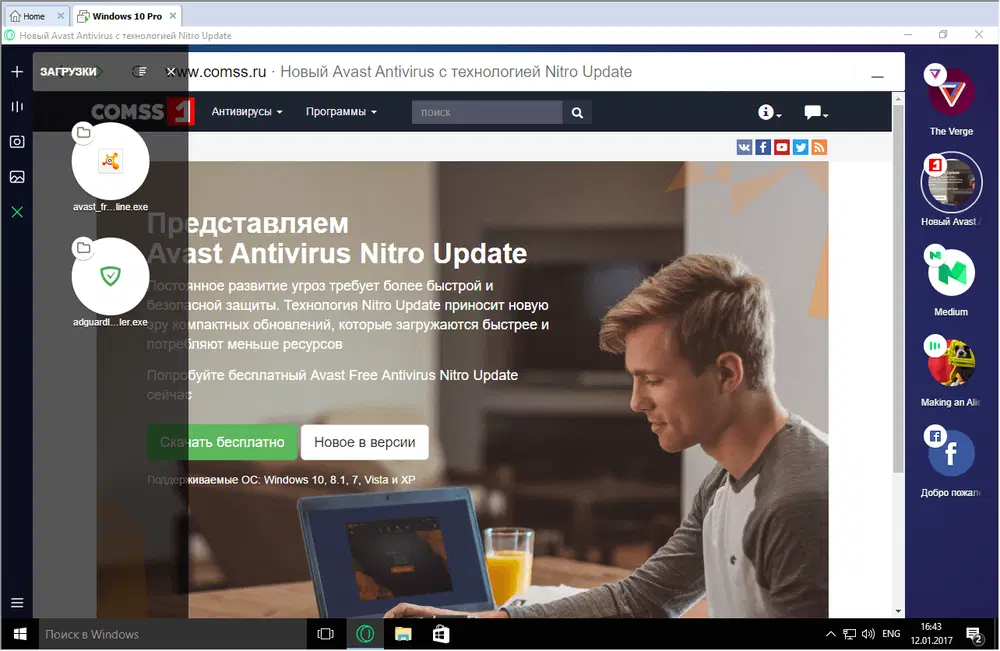Close the ЗАГРУЗКИ downloads panel
This screenshot has width=1000, height=651.
(x=170, y=71)
